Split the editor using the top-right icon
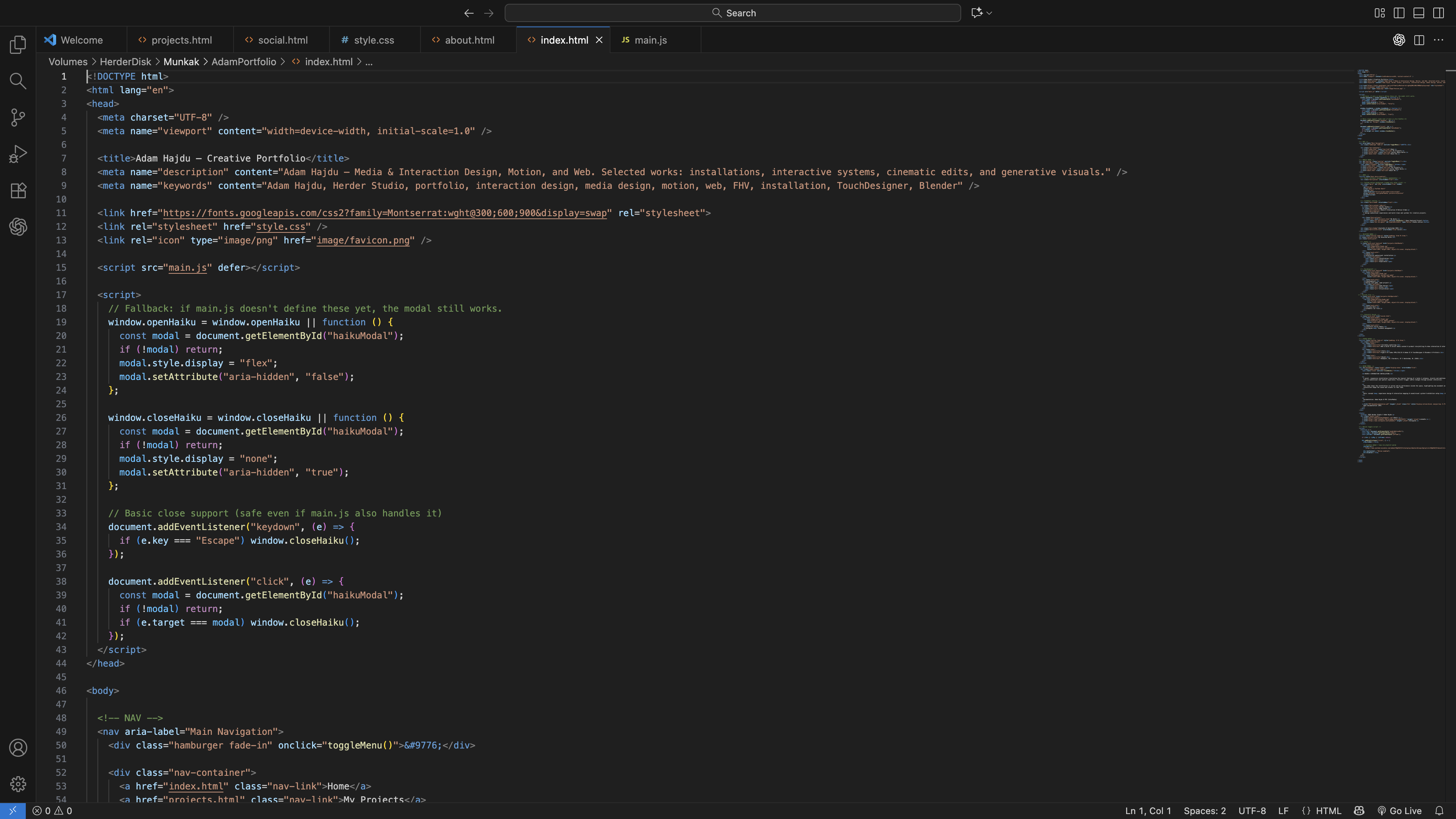 click(x=1419, y=39)
